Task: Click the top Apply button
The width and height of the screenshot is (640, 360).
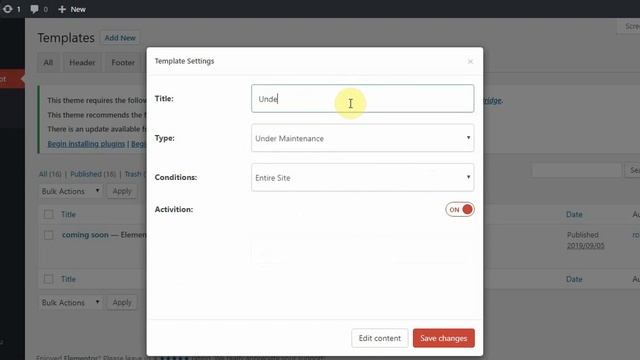Action: 122,191
